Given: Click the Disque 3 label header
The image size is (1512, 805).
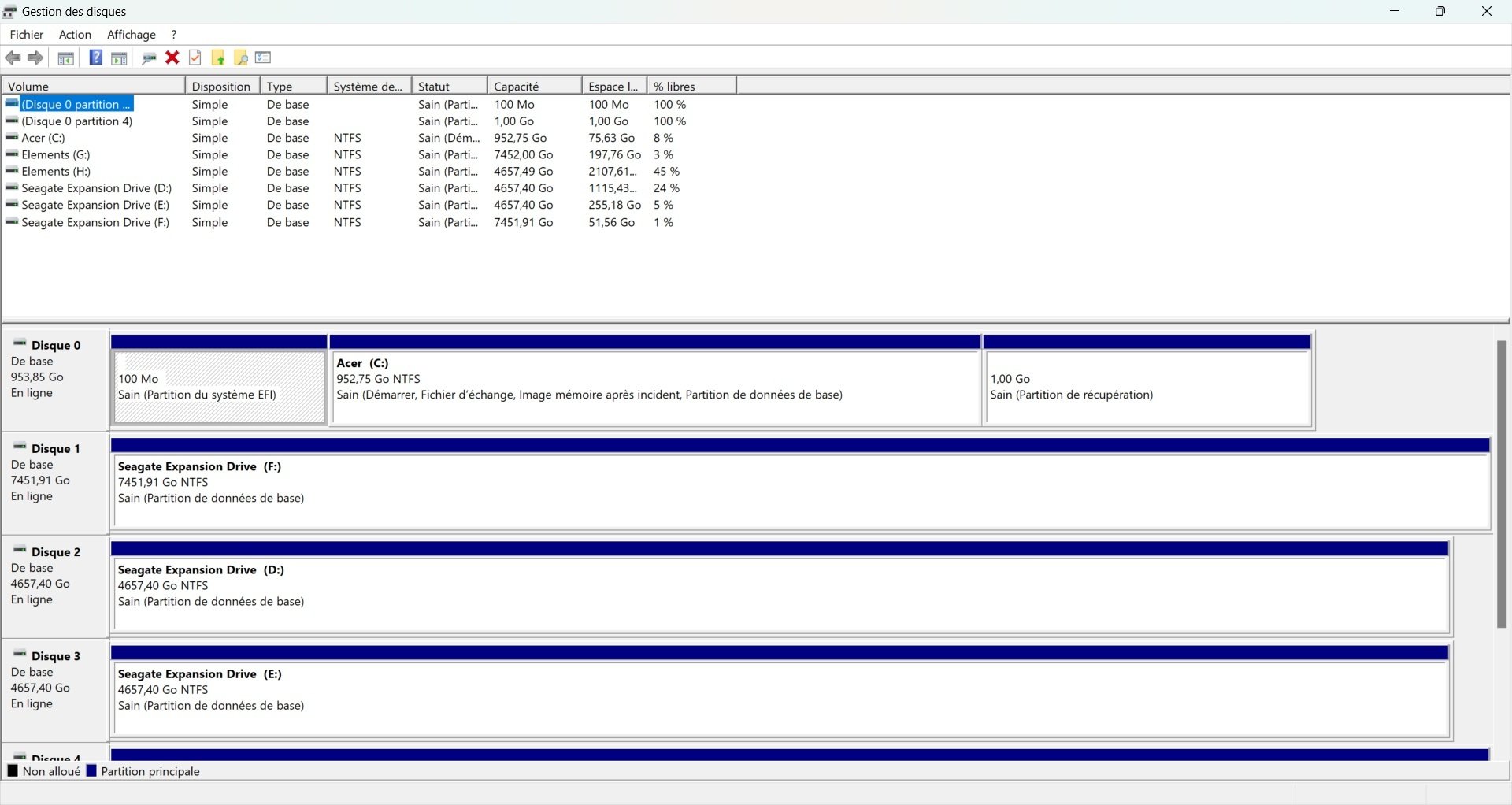Looking at the screenshot, I should [56, 655].
